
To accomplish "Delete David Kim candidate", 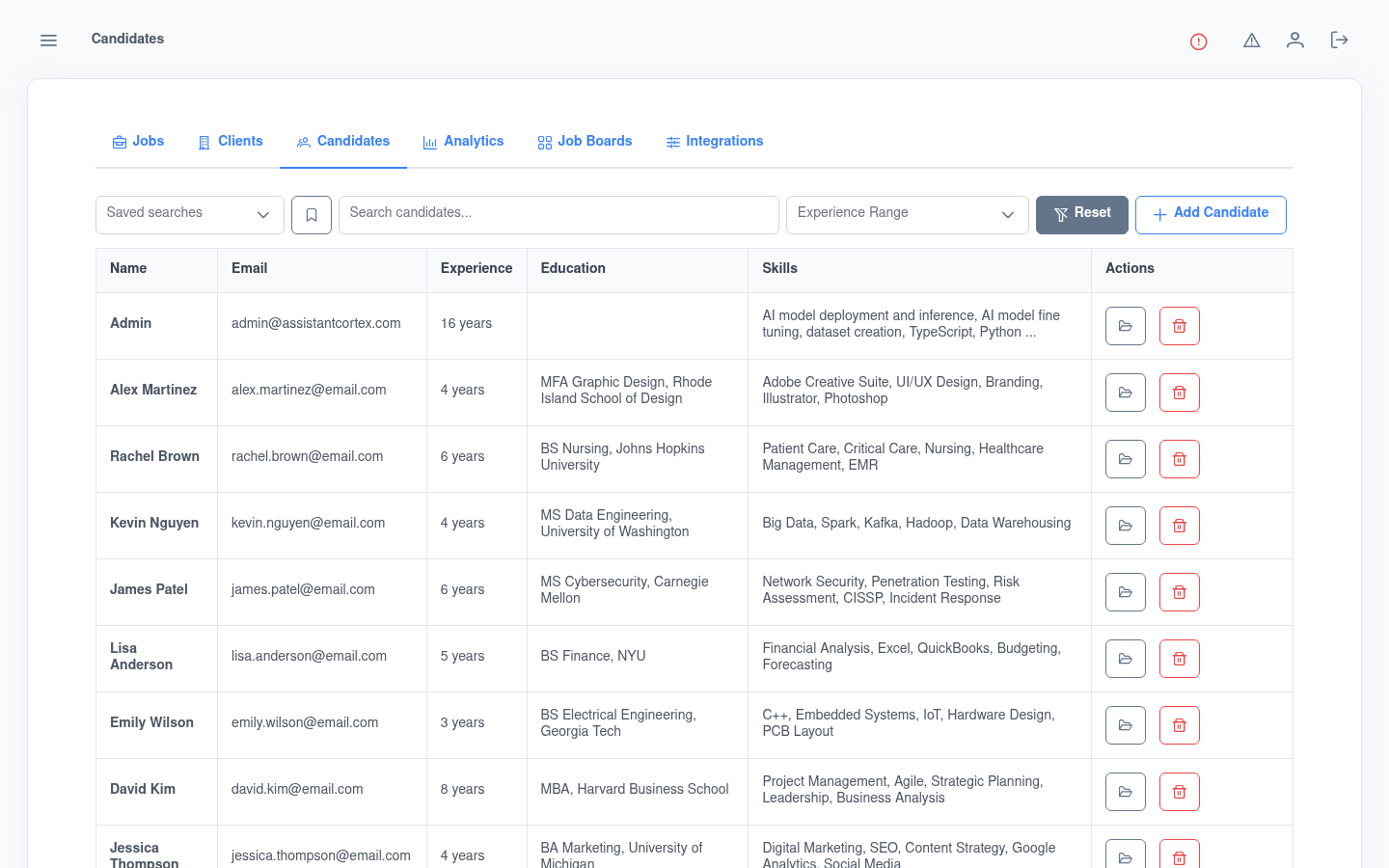I will click(x=1180, y=792).
